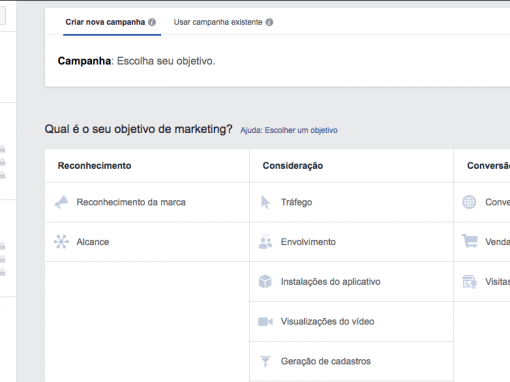Choose the Tráfego objective
This screenshot has height=382, width=510.
point(351,202)
